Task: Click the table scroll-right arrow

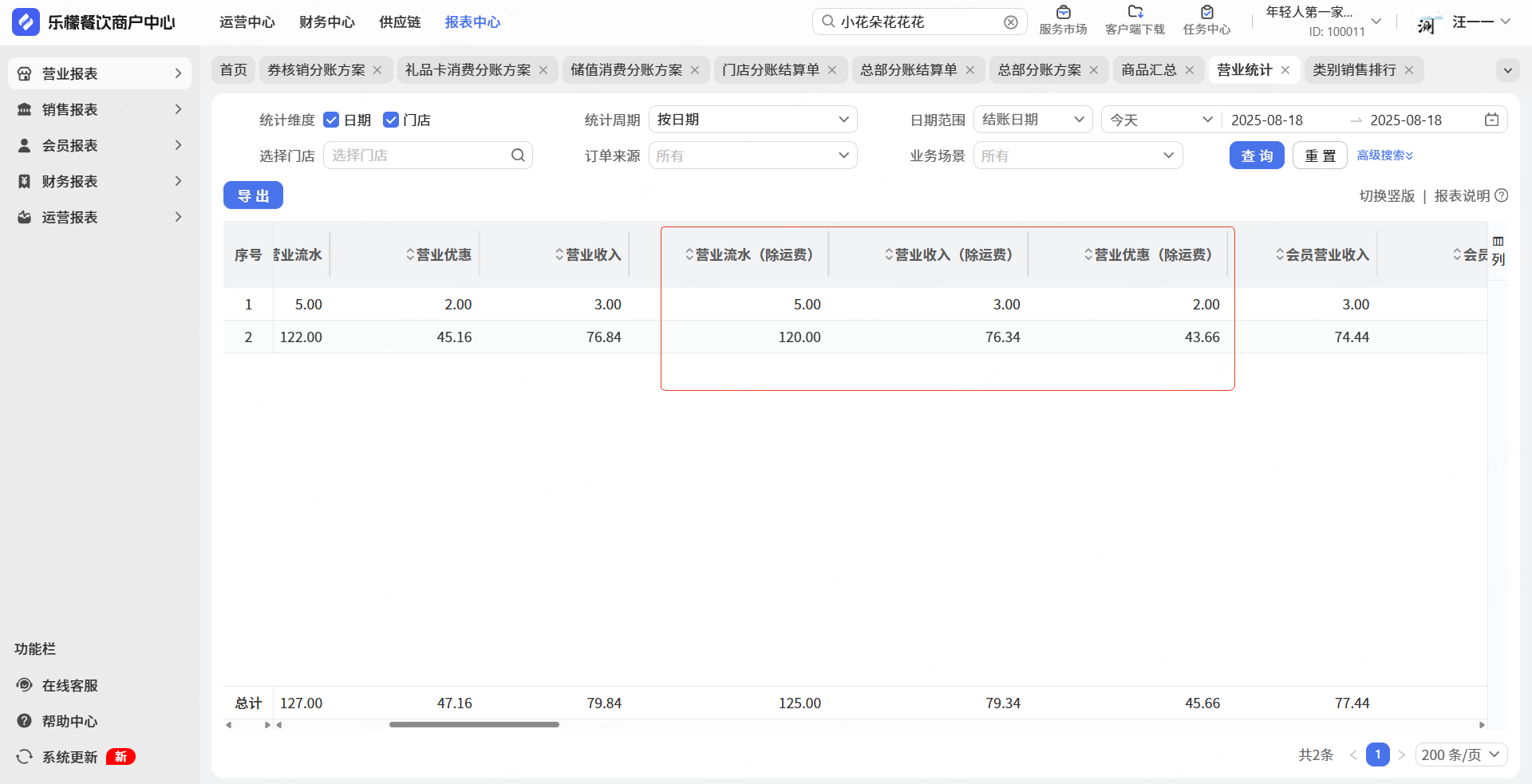Action: pyautogui.click(x=1482, y=725)
